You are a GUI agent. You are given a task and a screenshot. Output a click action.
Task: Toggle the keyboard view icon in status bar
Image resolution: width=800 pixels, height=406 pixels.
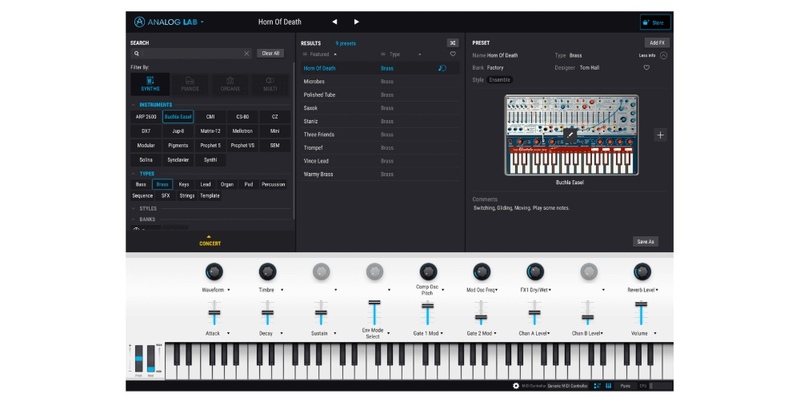pyautogui.click(x=608, y=386)
